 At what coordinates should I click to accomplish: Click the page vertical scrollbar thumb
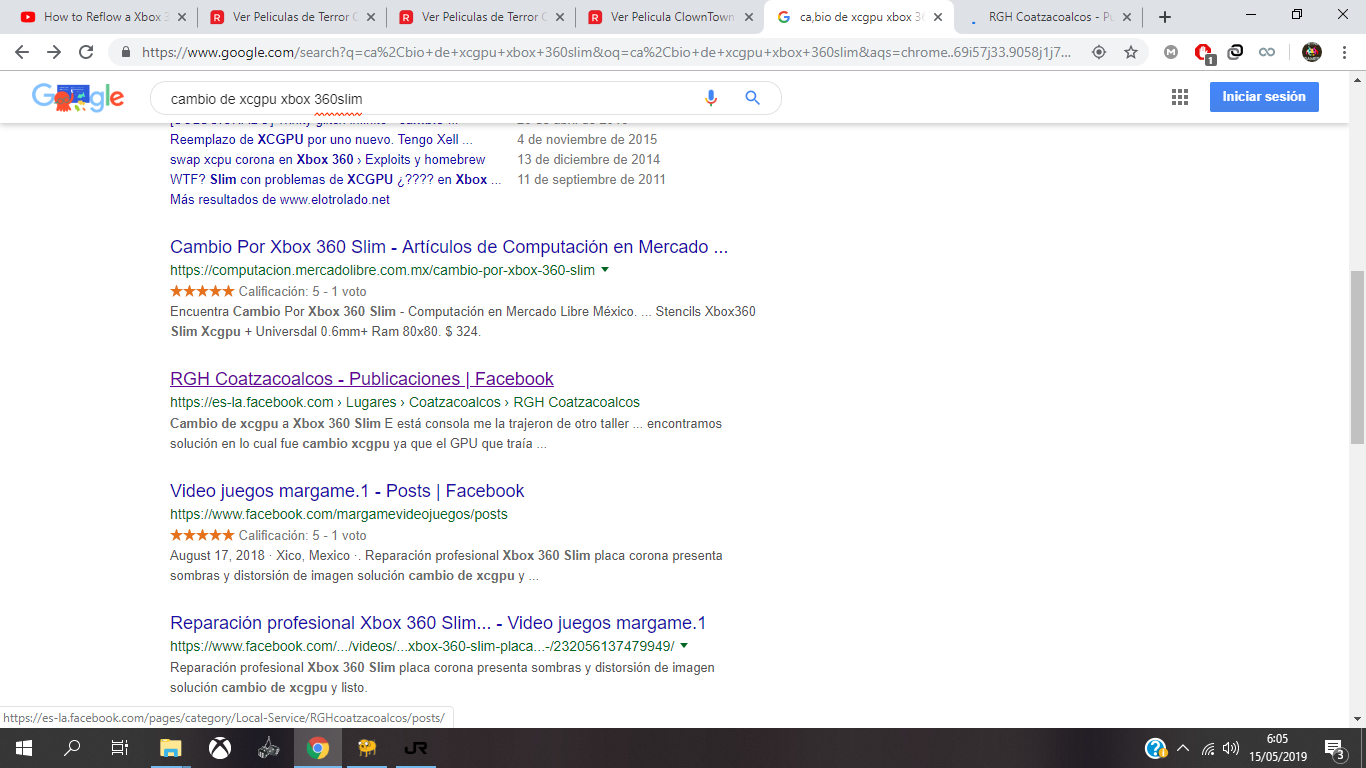tap(1357, 357)
